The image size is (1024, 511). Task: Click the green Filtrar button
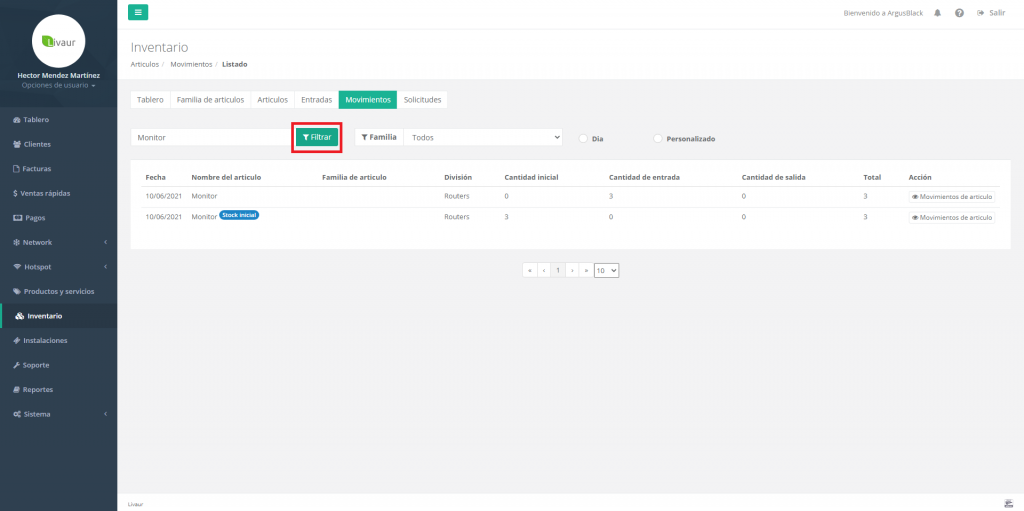(x=317, y=137)
